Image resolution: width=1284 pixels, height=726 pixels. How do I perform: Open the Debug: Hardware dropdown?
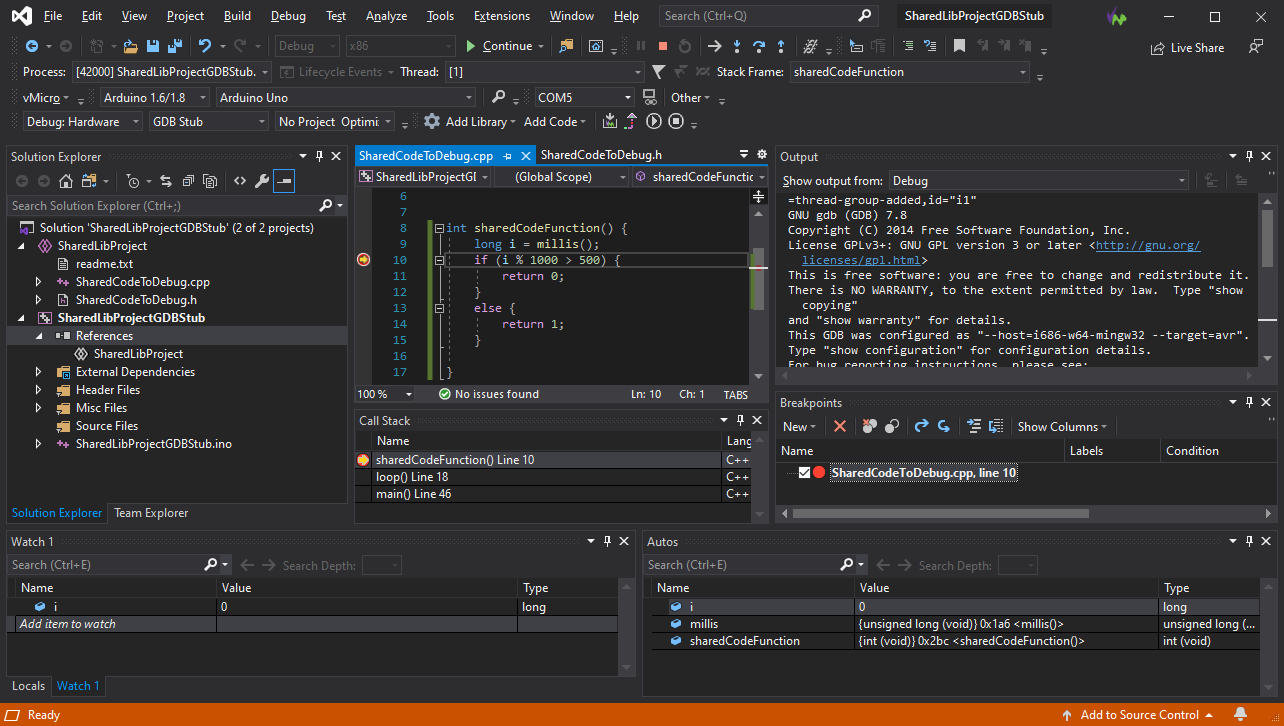click(x=85, y=121)
